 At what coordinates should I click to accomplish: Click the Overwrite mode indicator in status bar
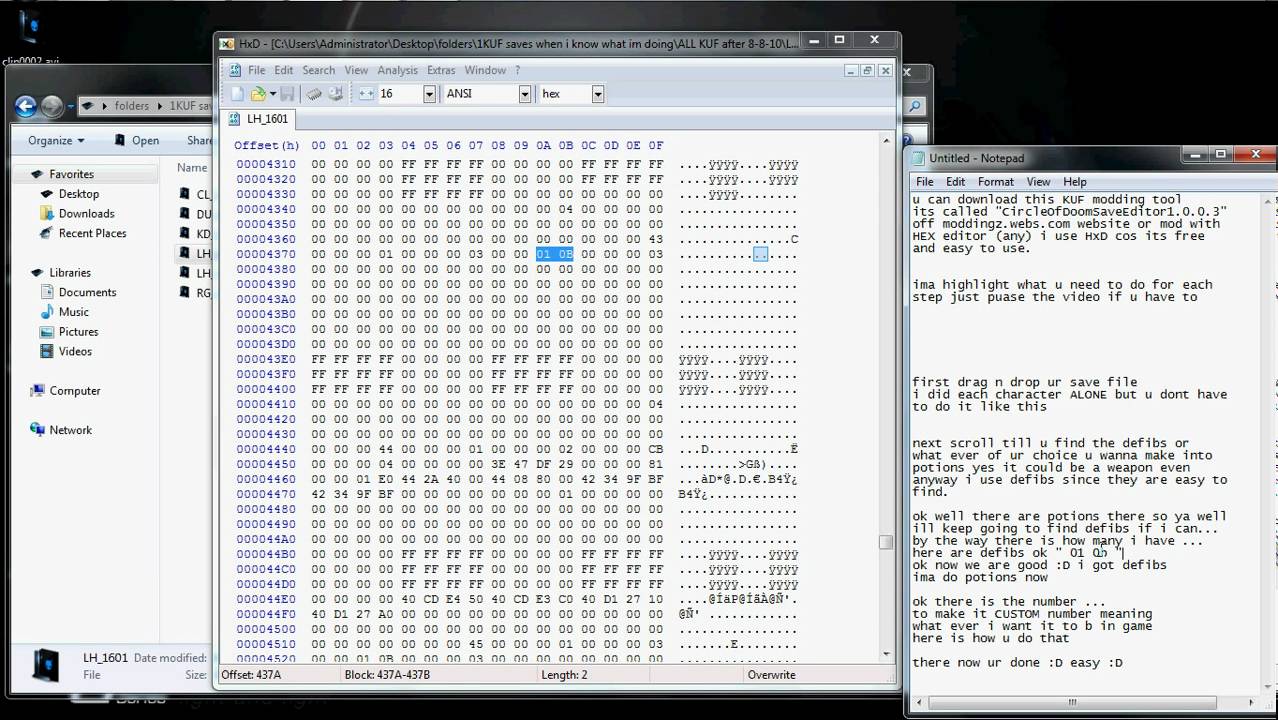772,675
